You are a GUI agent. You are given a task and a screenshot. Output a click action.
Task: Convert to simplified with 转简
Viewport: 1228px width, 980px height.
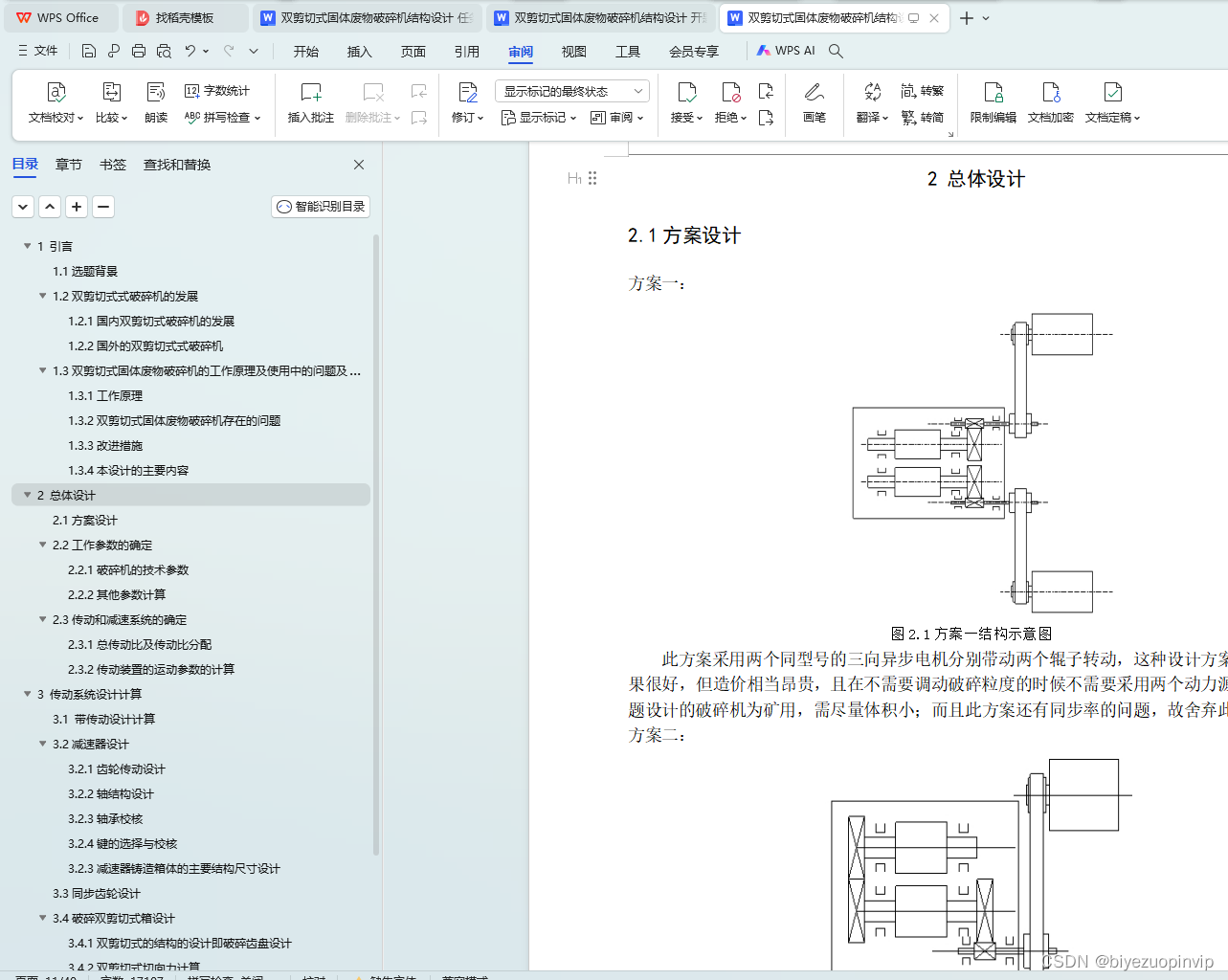(923, 118)
